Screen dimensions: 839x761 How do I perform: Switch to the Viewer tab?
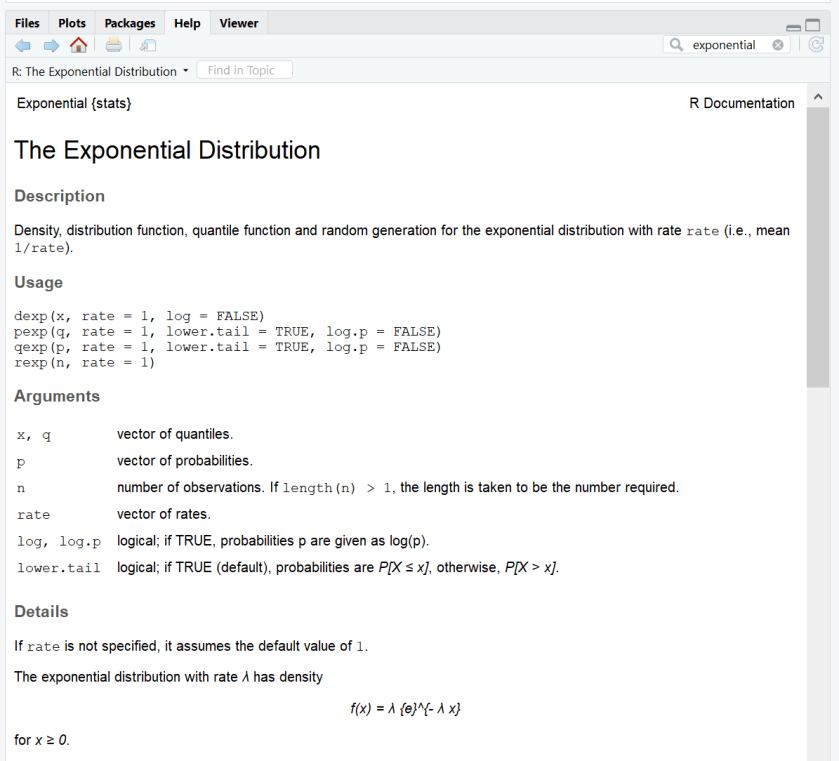(x=239, y=22)
